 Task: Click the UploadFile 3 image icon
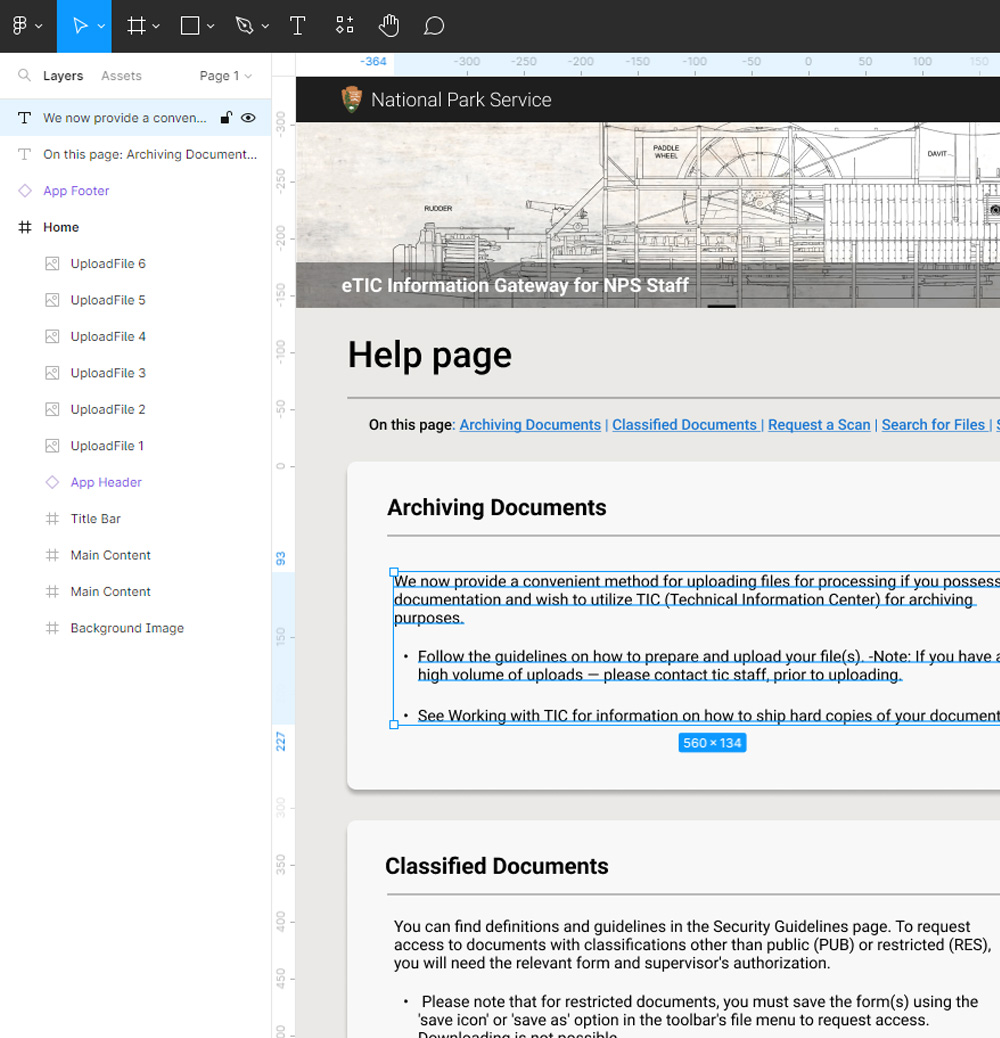click(x=52, y=373)
